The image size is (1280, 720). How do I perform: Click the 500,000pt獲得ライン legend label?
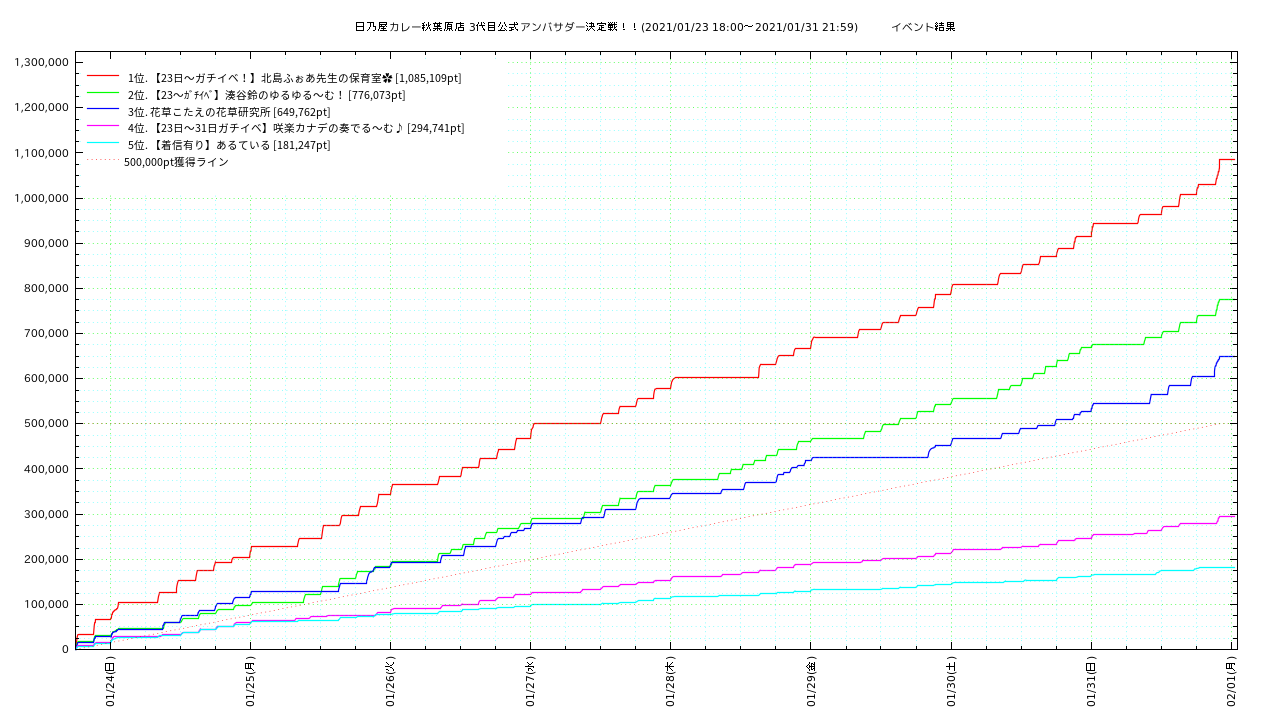pyautogui.click(x=176, y=162)
